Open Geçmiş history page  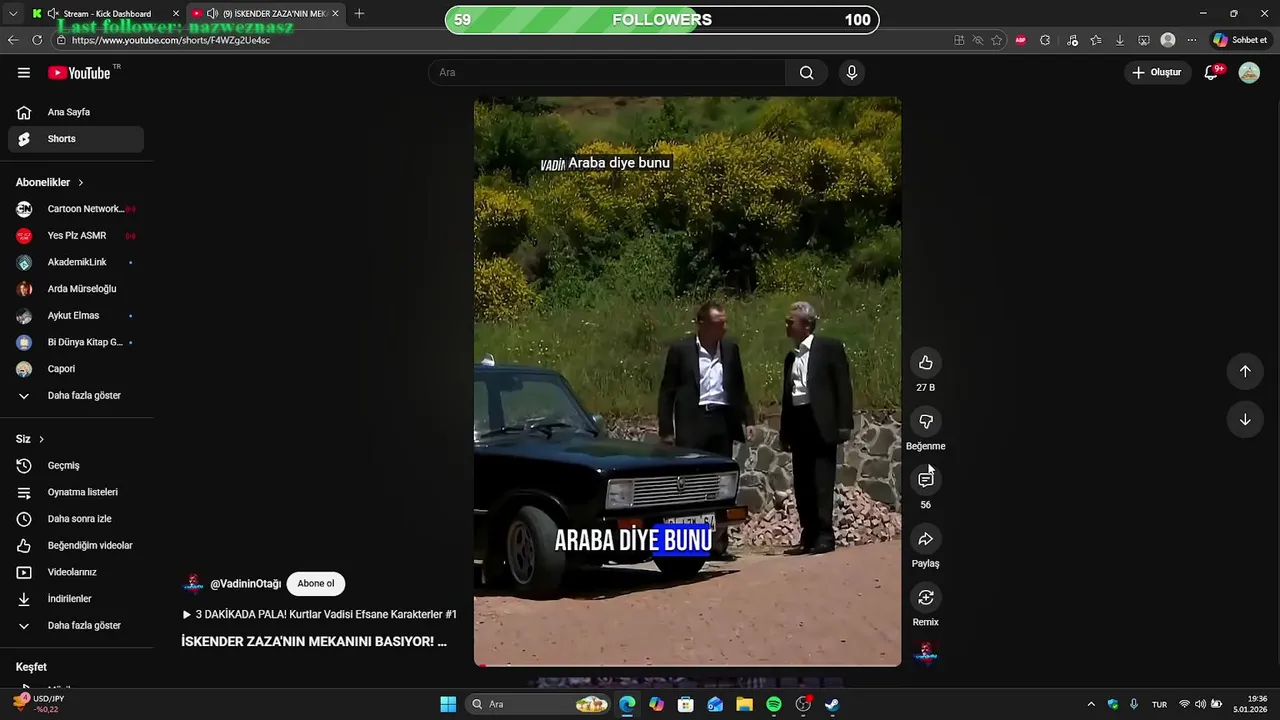coord(76,465)
